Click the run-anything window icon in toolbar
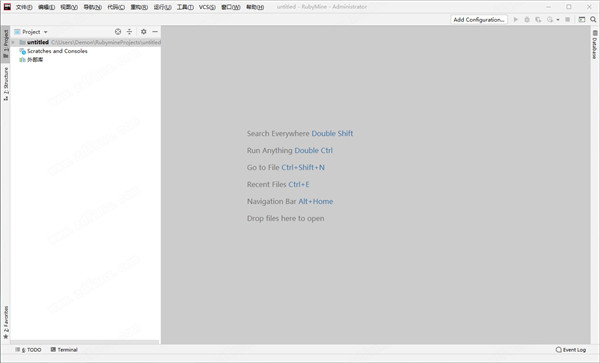 click(582, 20)
